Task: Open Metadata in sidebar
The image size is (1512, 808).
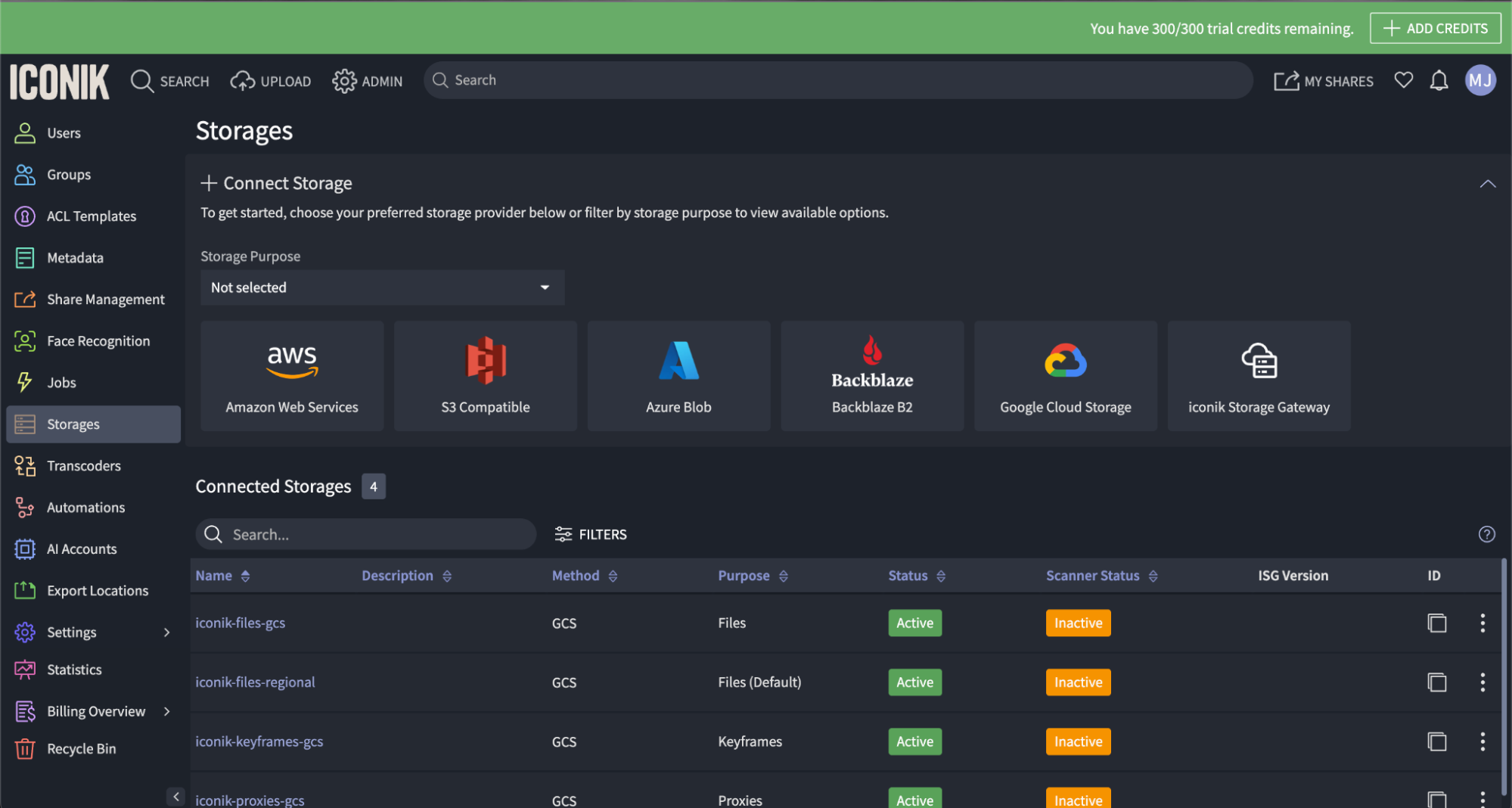Action: click(94, 258)
